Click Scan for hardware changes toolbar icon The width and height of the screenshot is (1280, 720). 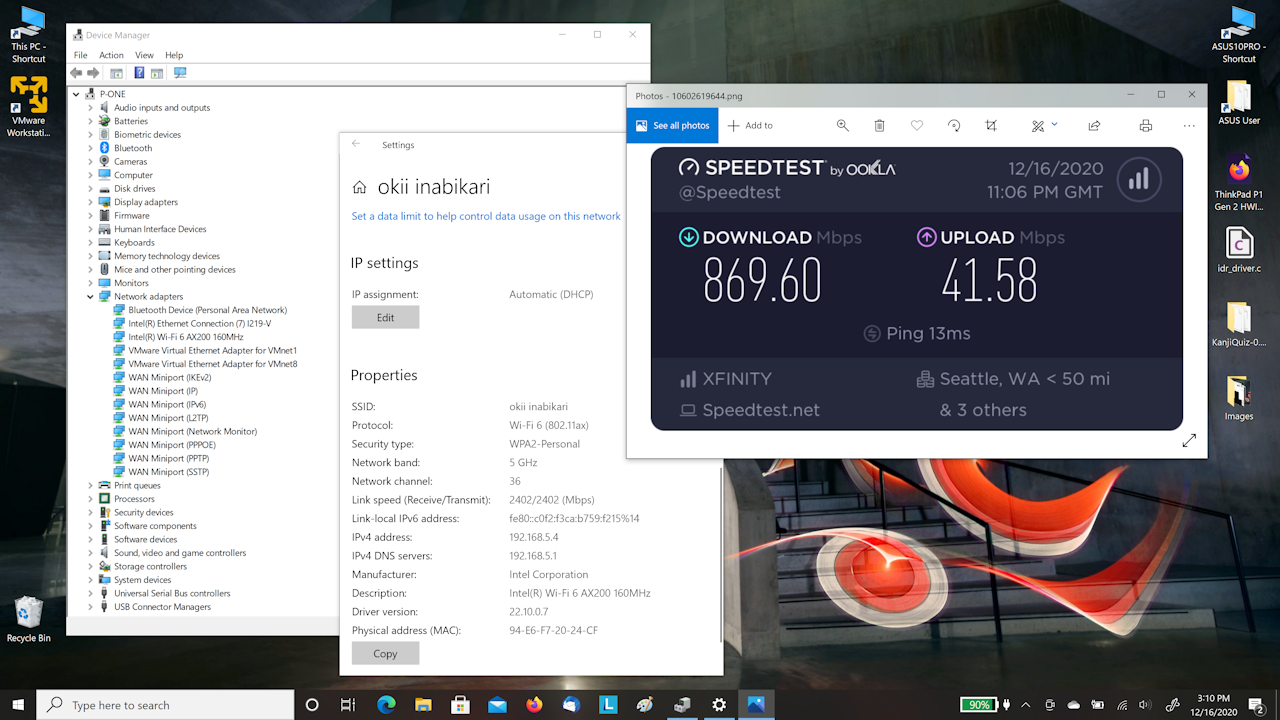click(180, 73)
